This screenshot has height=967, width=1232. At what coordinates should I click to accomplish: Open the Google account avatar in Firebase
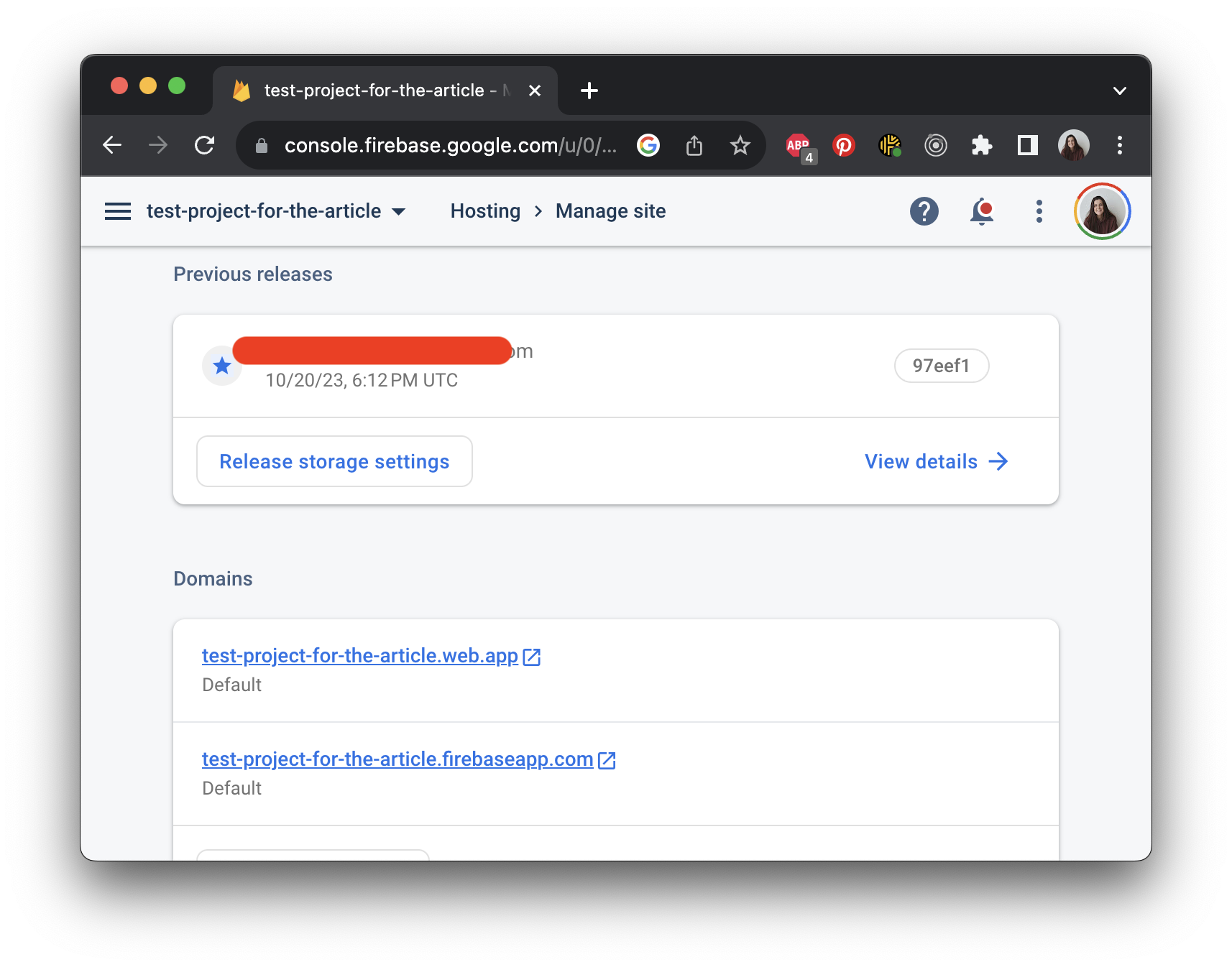tap(1103, 211)
